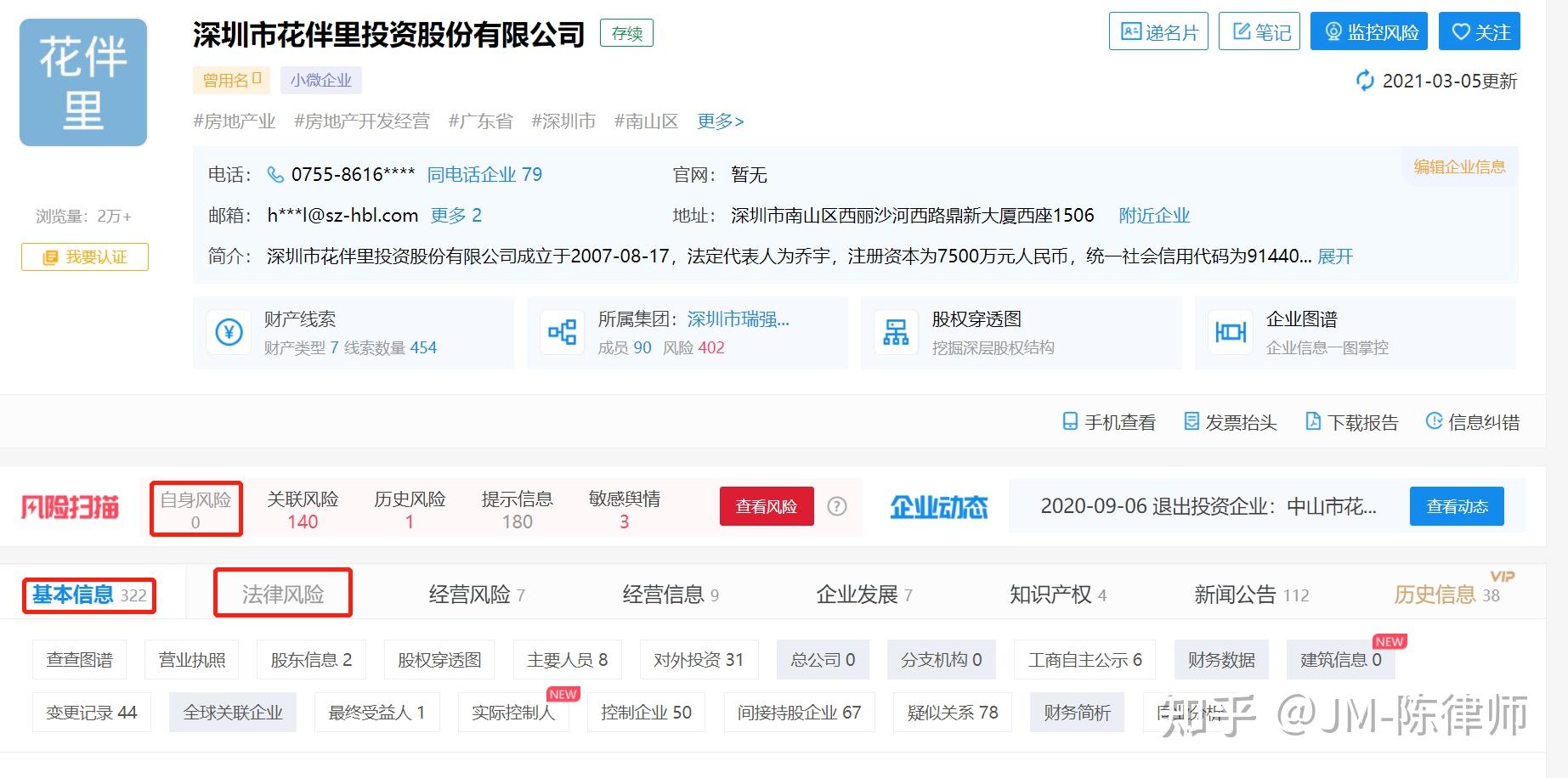Click the 所属集团 structure icon
Viewport: 1568px width, 778px height.
pos(562,332)
